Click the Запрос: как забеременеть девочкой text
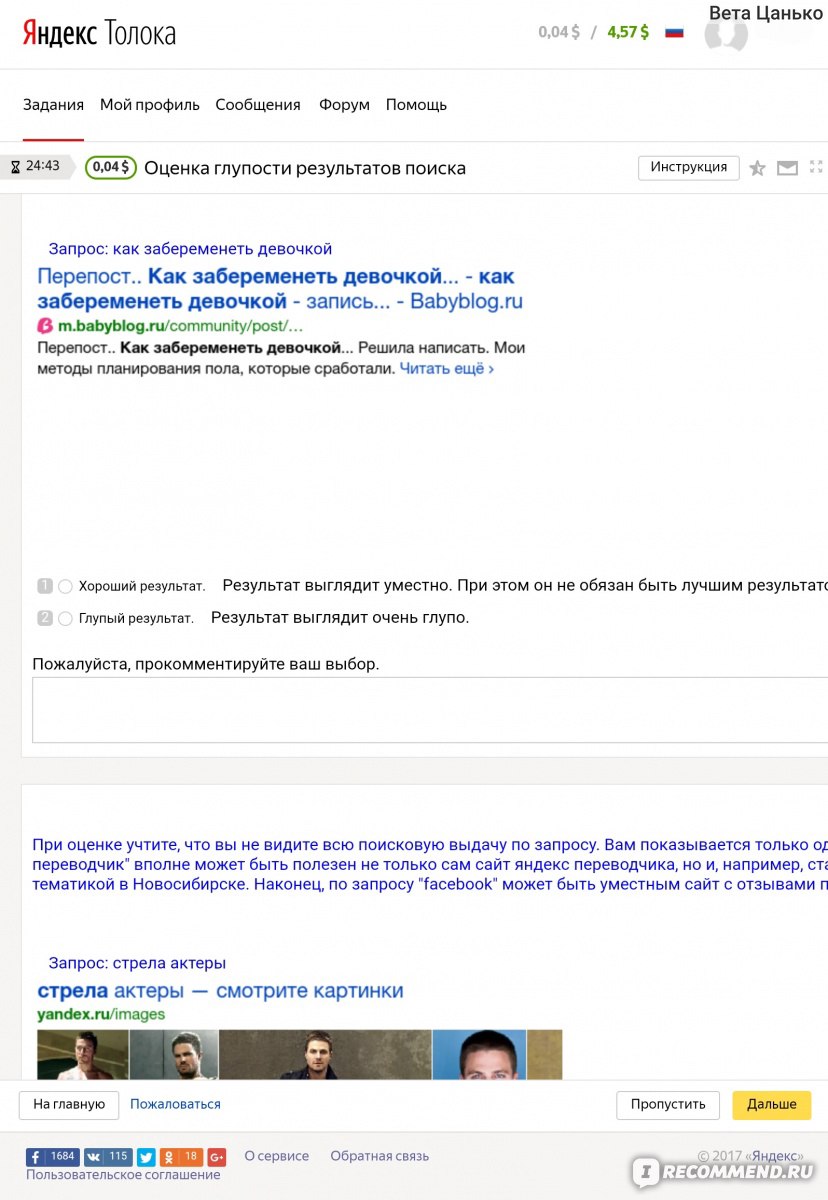The image size is (828, 1200). pyautogui.click(x=190, y=249)
